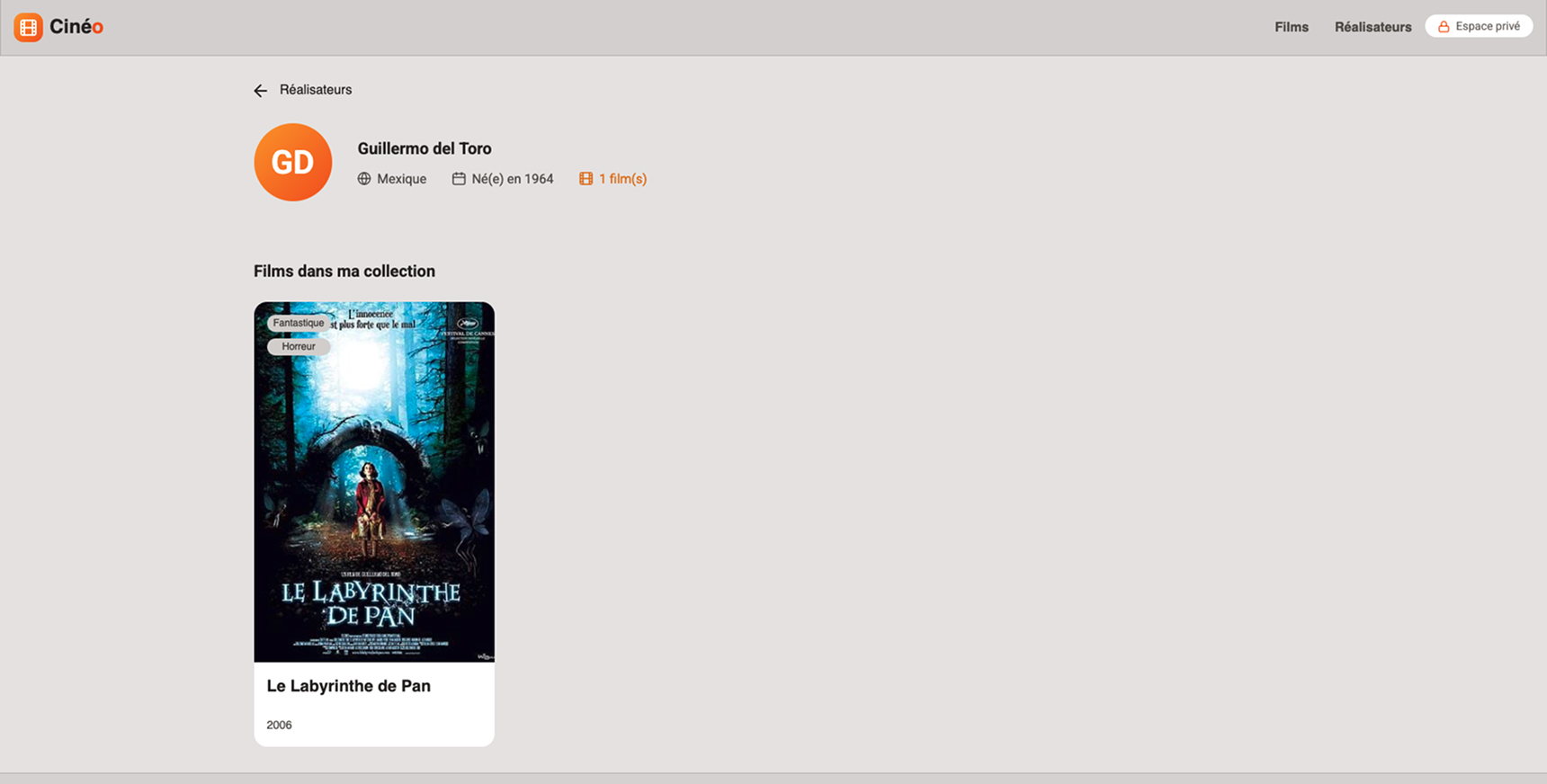
Task: Go back via the Réalisateurs breadcrumb link
Action: [316, 90]
